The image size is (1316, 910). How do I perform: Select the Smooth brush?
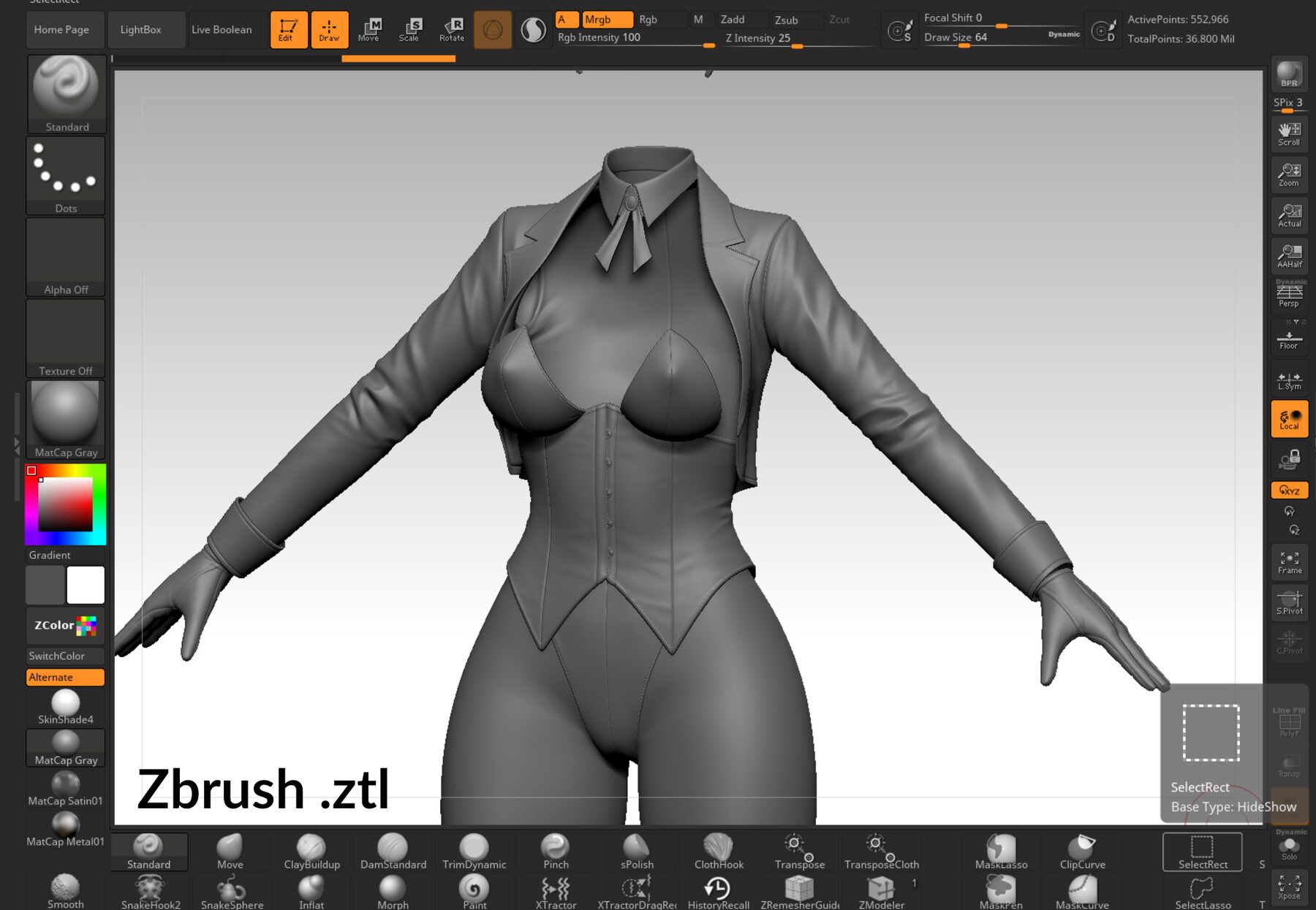[x=66, y=892]
